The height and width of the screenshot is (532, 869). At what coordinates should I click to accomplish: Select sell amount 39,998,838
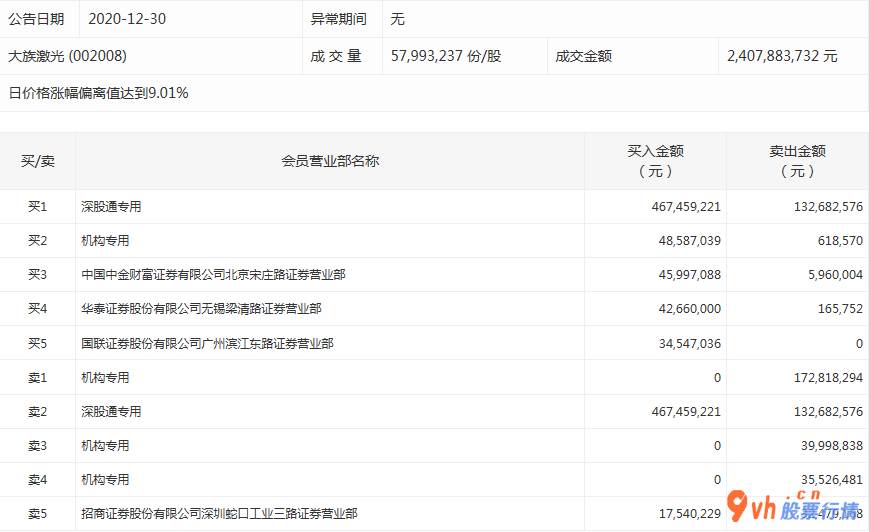click(x=831, y=446)
